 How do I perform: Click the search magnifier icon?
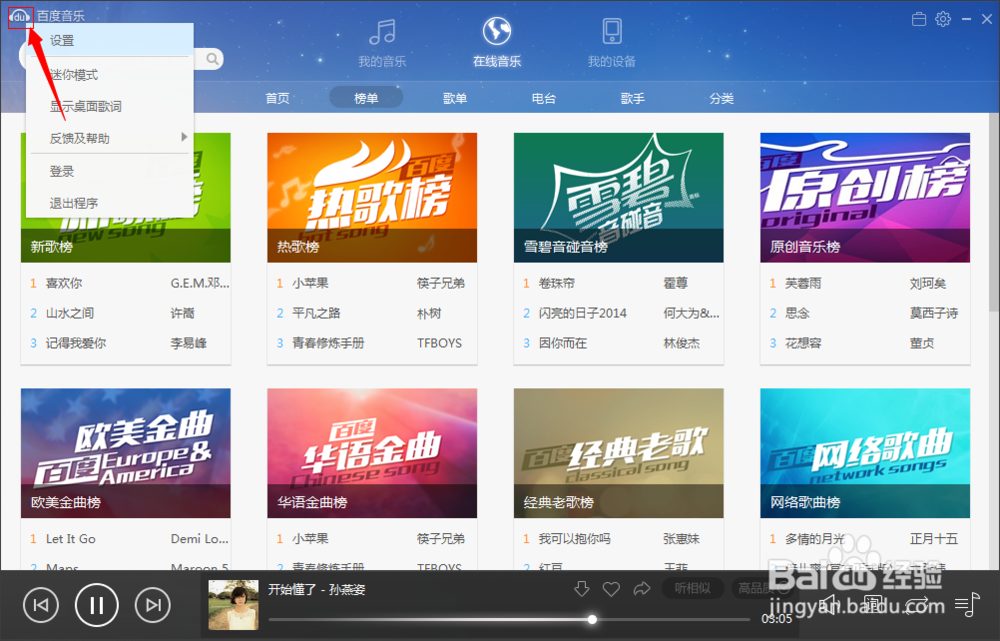212,59
